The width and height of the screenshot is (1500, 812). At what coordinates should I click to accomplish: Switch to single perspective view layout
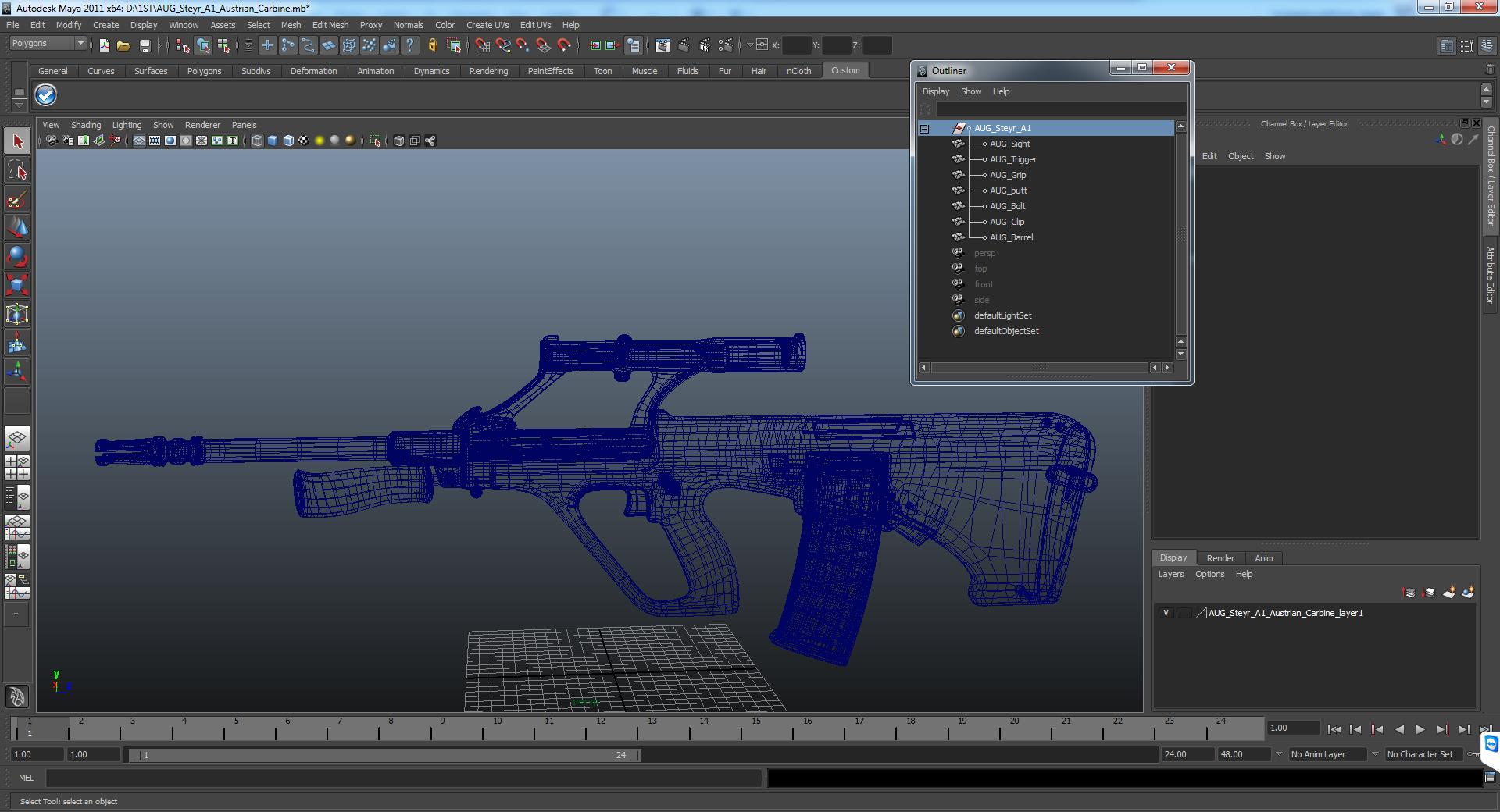(17, 438)
